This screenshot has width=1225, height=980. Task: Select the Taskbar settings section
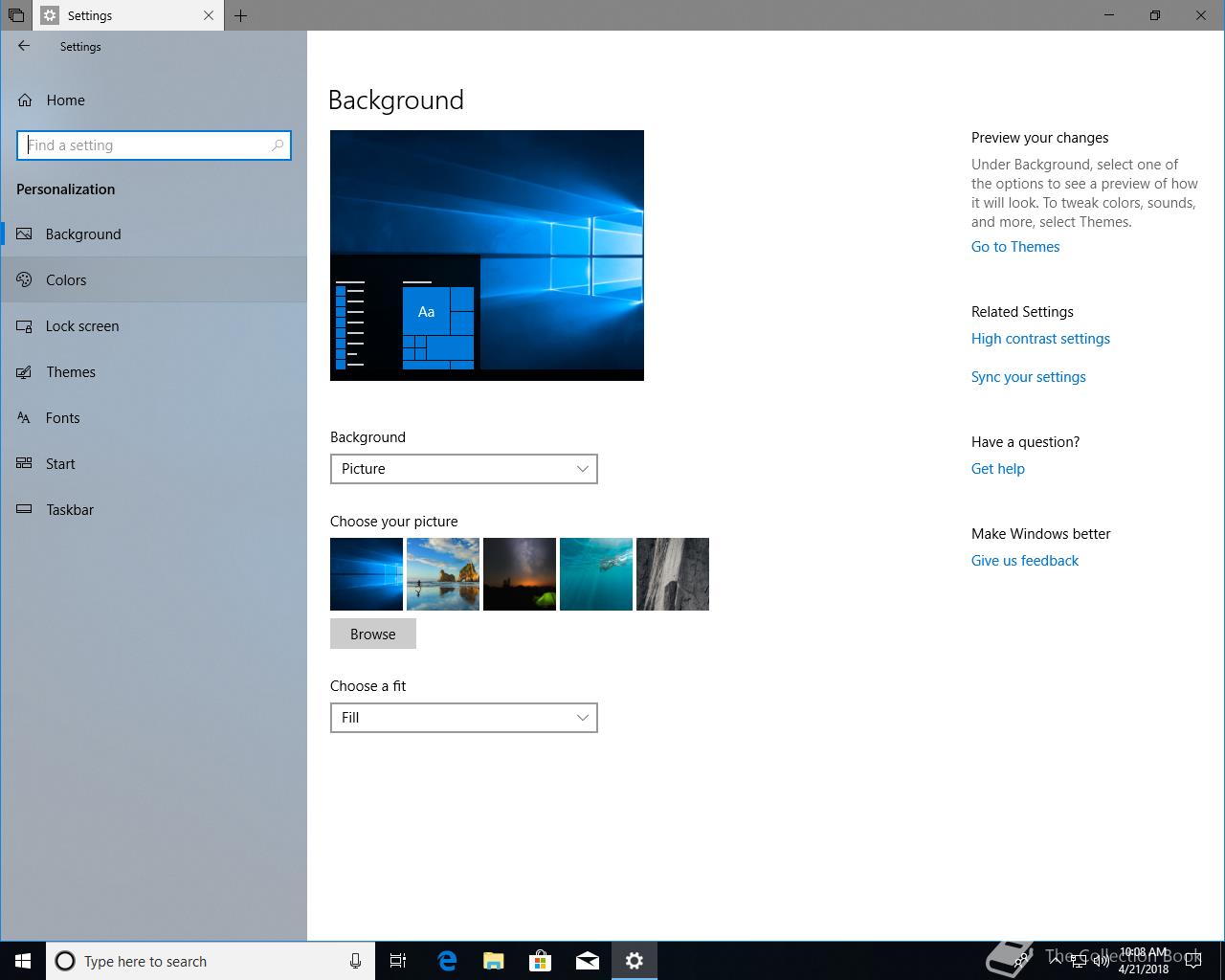(x=70, y=510)
